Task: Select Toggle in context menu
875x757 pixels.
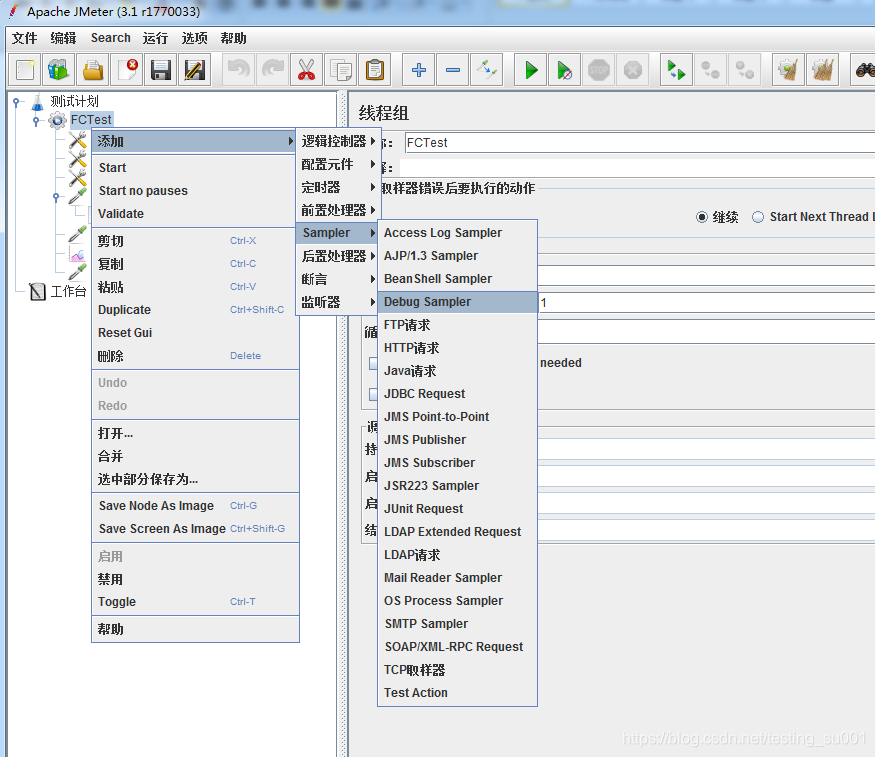Action: [x=195, y=602]
